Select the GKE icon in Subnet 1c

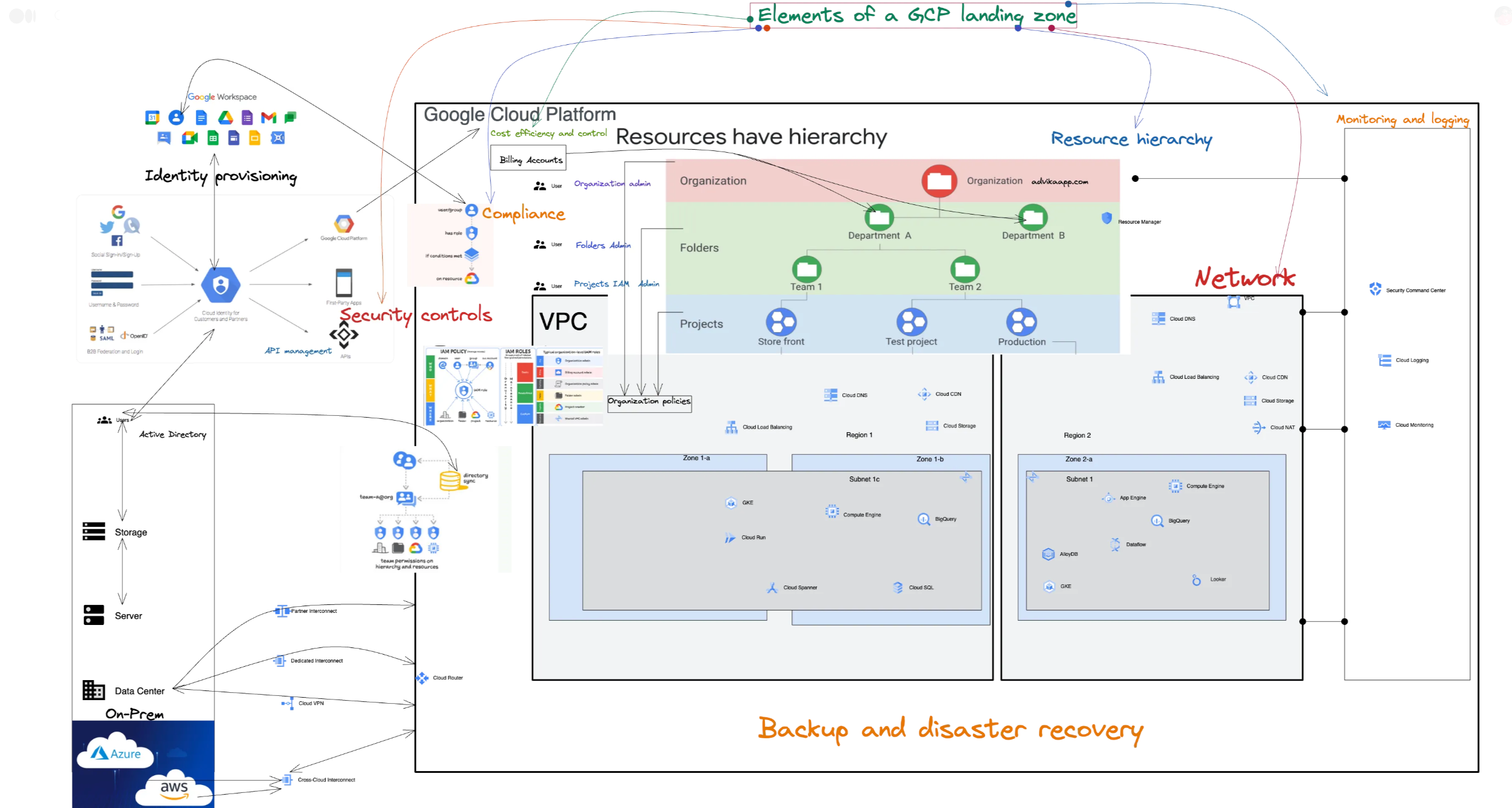point(731,502)
